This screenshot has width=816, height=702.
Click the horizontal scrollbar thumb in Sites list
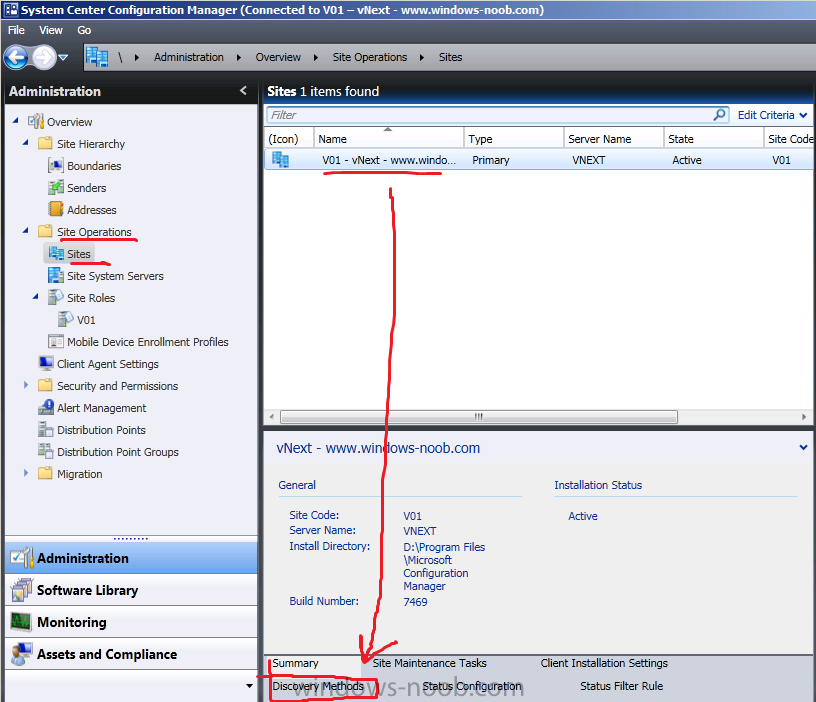click(x=479, y=417)
